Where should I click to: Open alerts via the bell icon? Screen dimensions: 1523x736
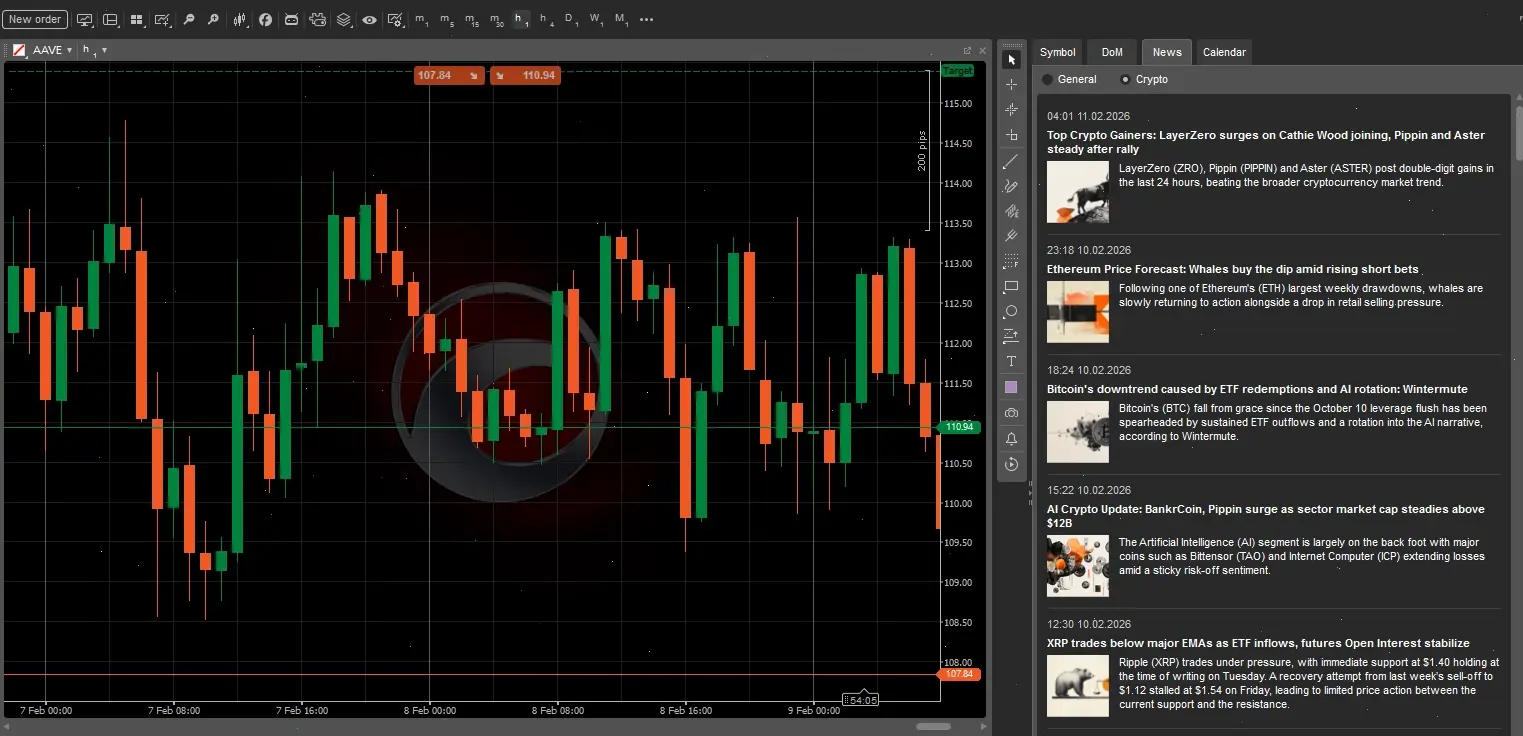tap(1011, 438)
